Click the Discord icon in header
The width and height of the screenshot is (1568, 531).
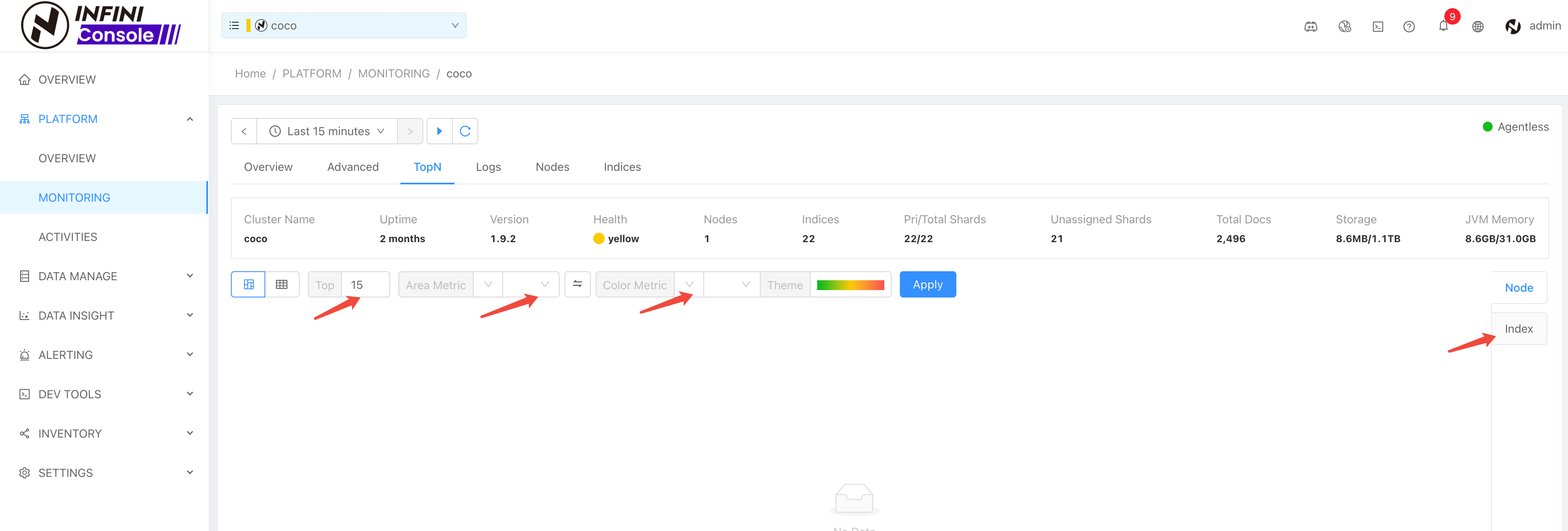coord(1310,26)
